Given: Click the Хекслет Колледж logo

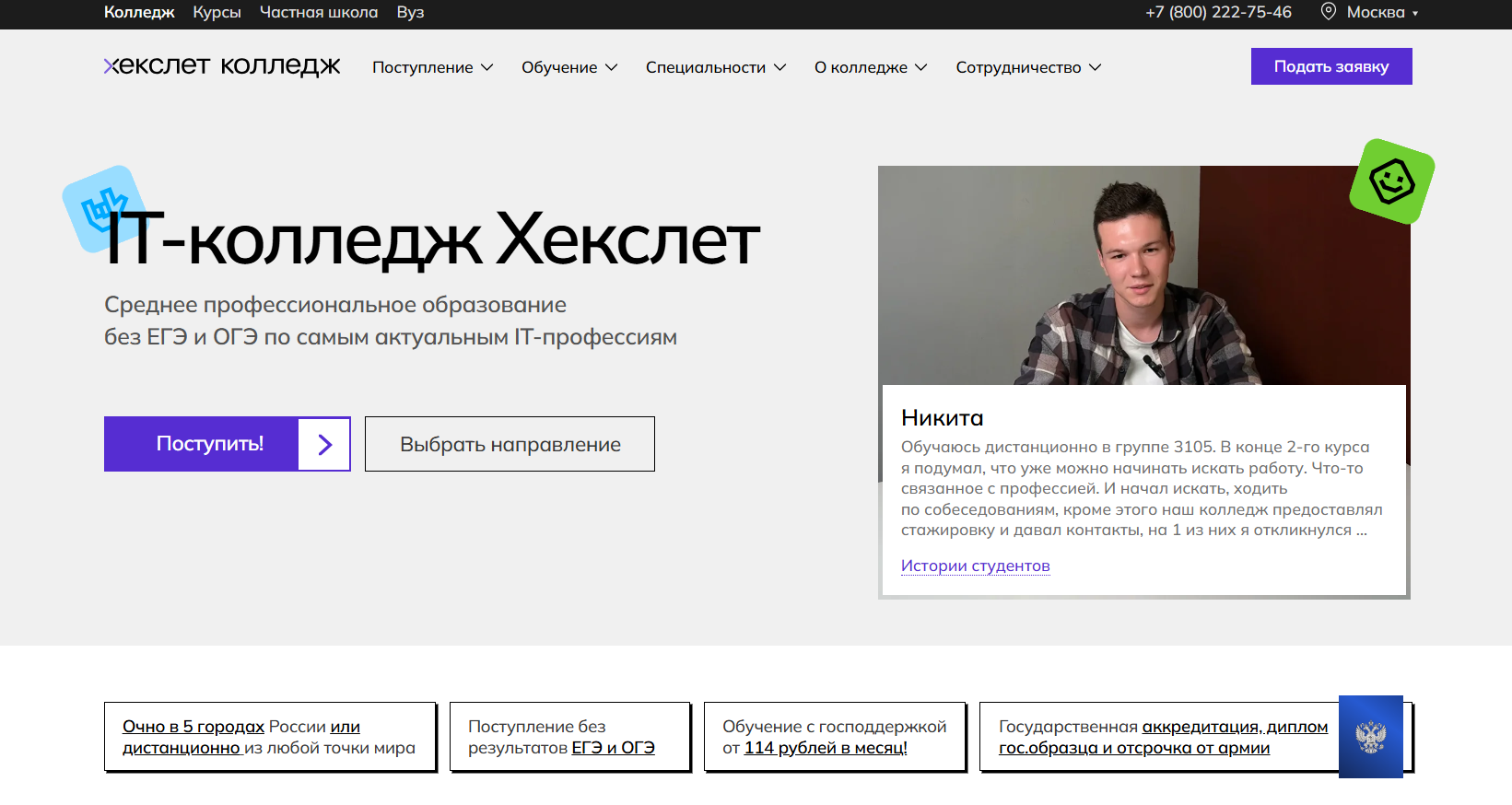Looking at the screenshot, I should tap(222, 66).
